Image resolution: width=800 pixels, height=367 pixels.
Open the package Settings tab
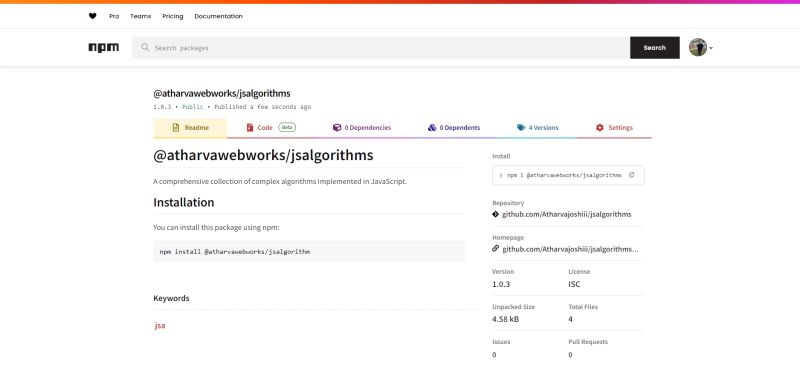click(x=614, y=128)
